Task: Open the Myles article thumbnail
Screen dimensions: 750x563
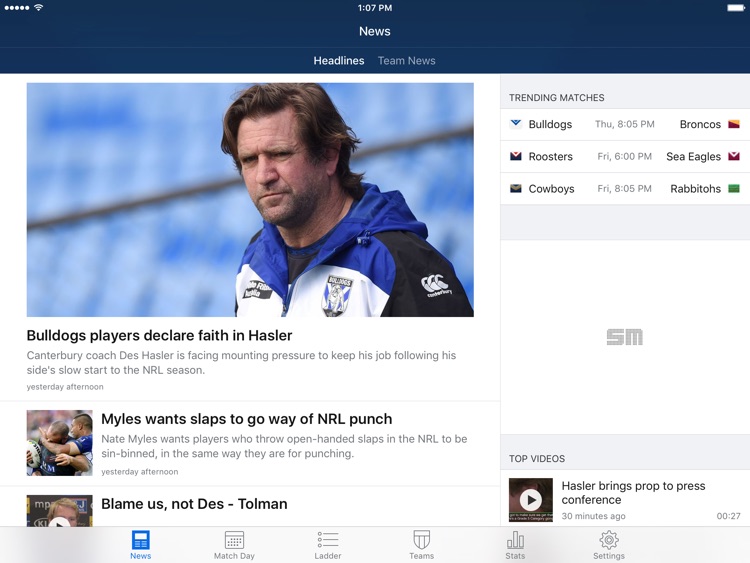Action: (x=60, y=442)
